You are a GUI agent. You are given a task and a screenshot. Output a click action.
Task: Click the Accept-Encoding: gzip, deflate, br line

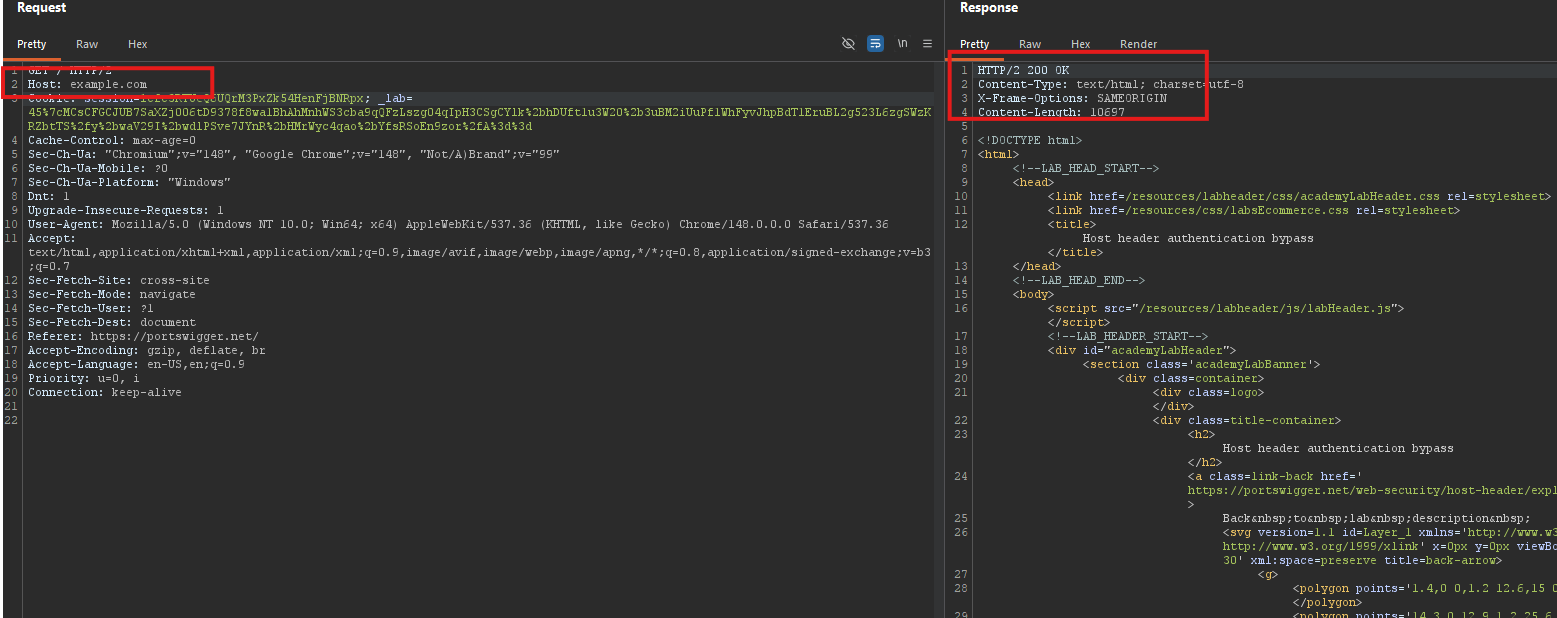point(147,351)
